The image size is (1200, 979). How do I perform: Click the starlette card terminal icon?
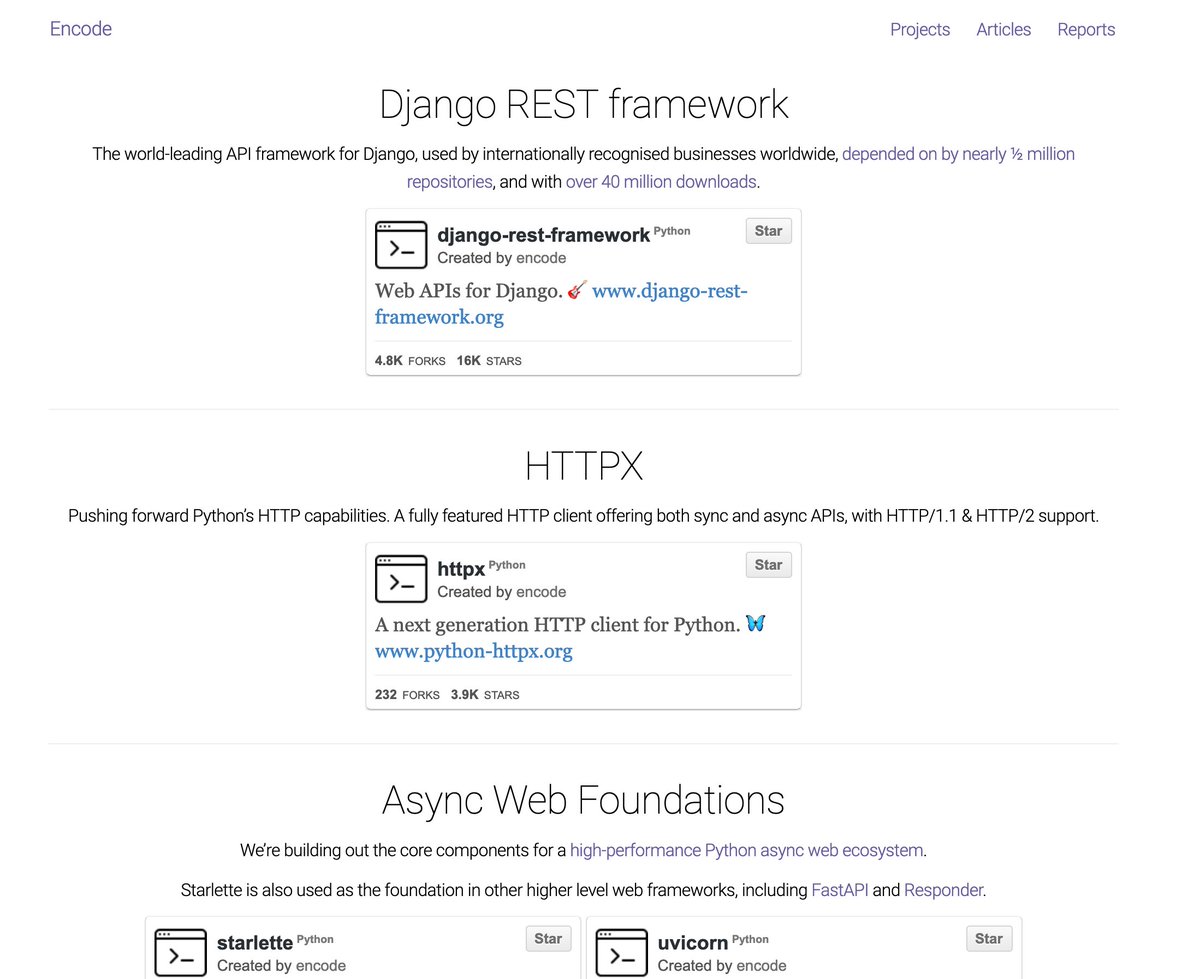coord(181,953)
